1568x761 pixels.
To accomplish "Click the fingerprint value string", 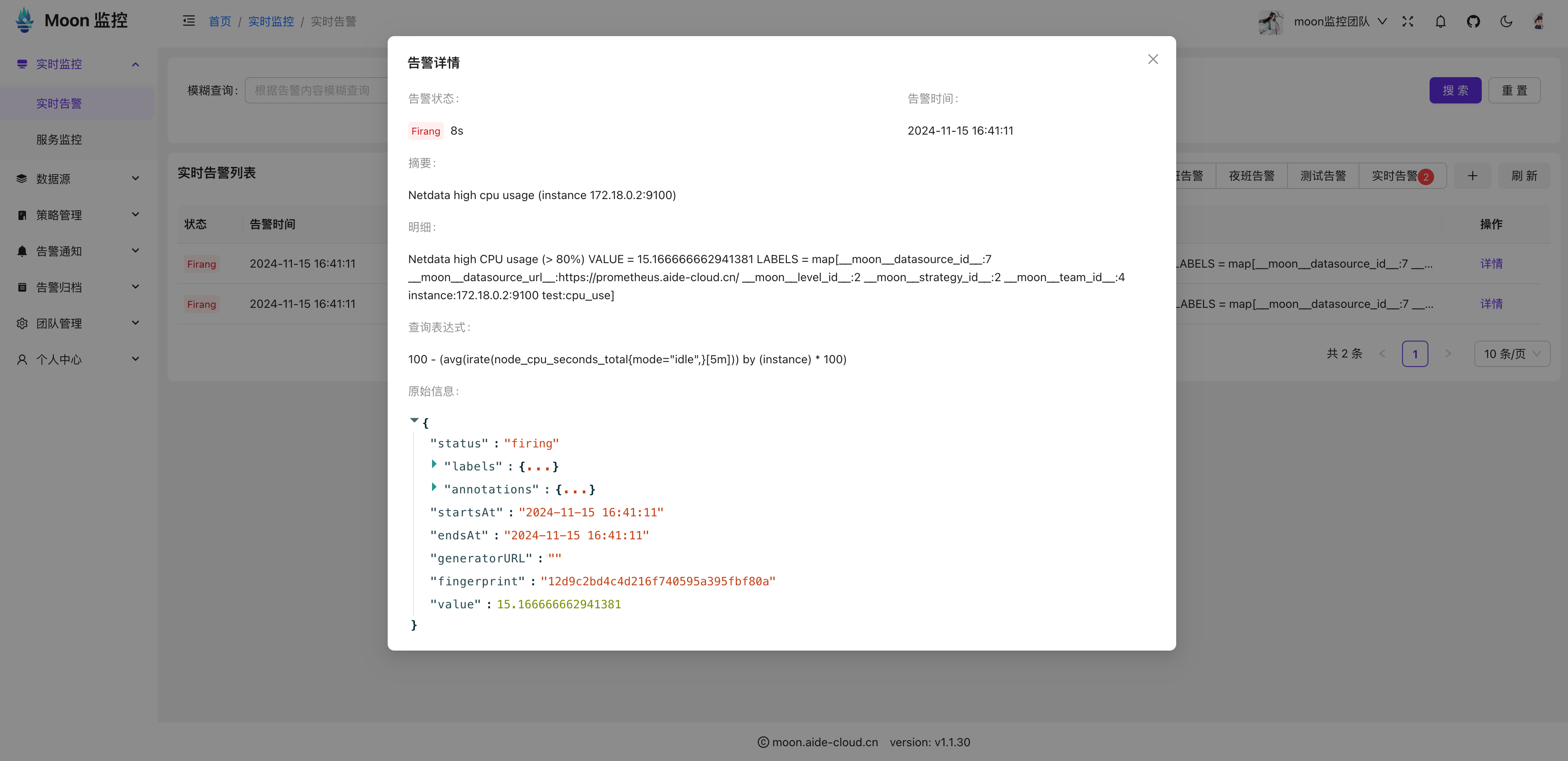I will point(658,582).
